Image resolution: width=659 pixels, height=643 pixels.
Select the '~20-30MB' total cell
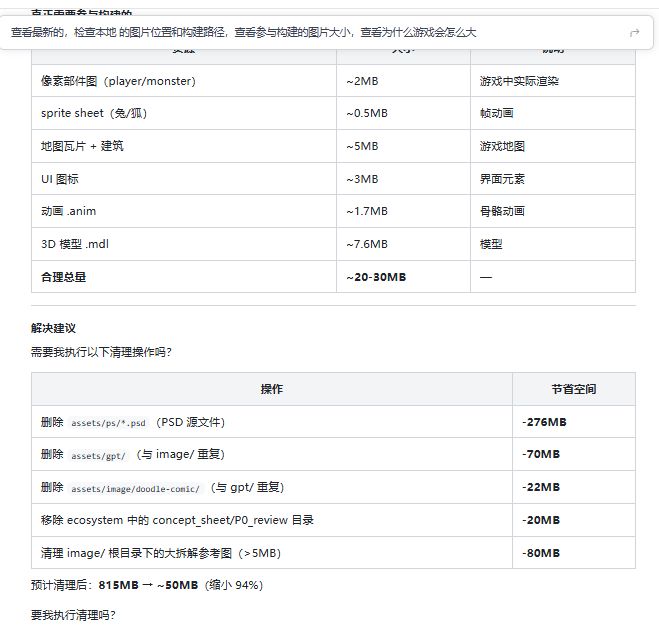coord(403,277)
